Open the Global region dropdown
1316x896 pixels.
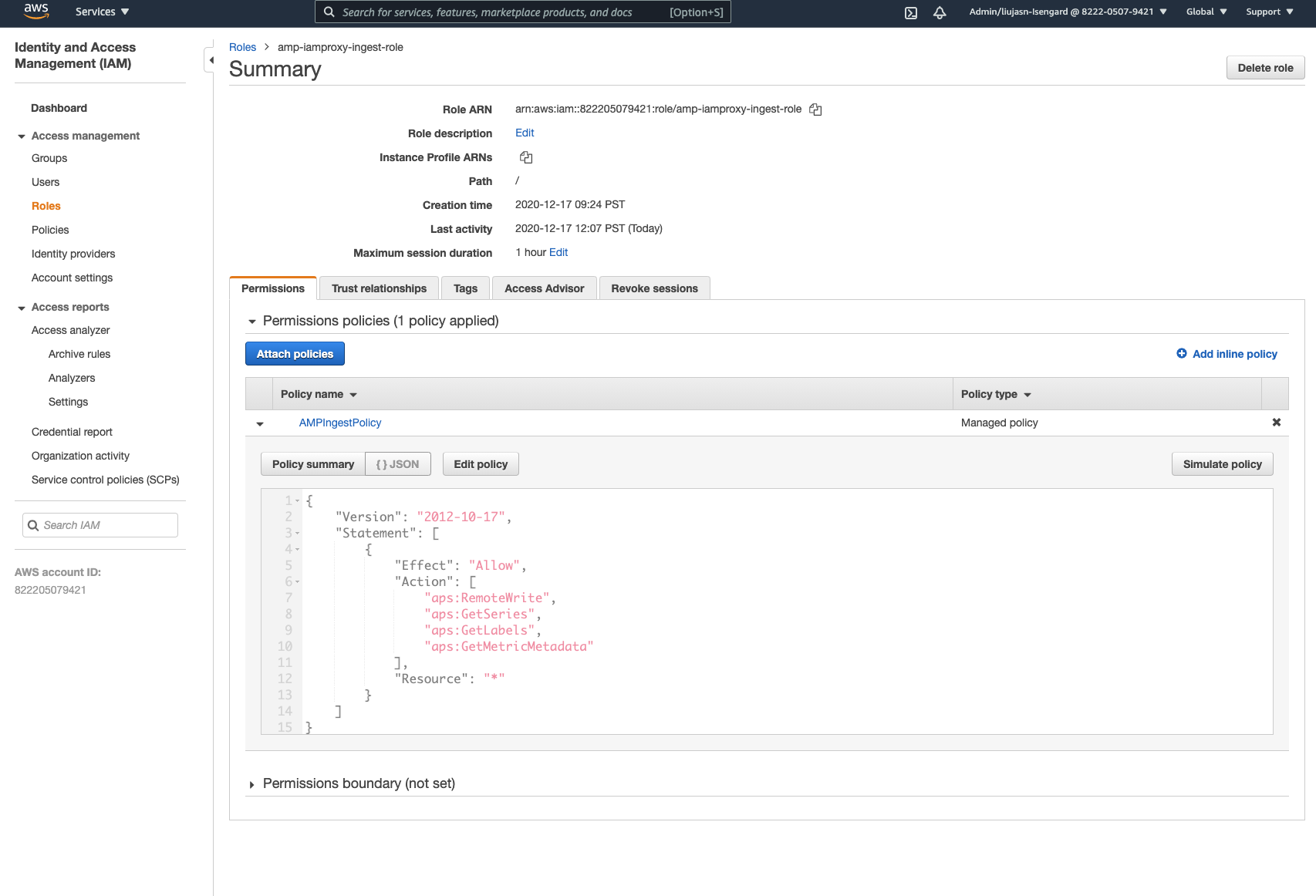click(1206, 12)
